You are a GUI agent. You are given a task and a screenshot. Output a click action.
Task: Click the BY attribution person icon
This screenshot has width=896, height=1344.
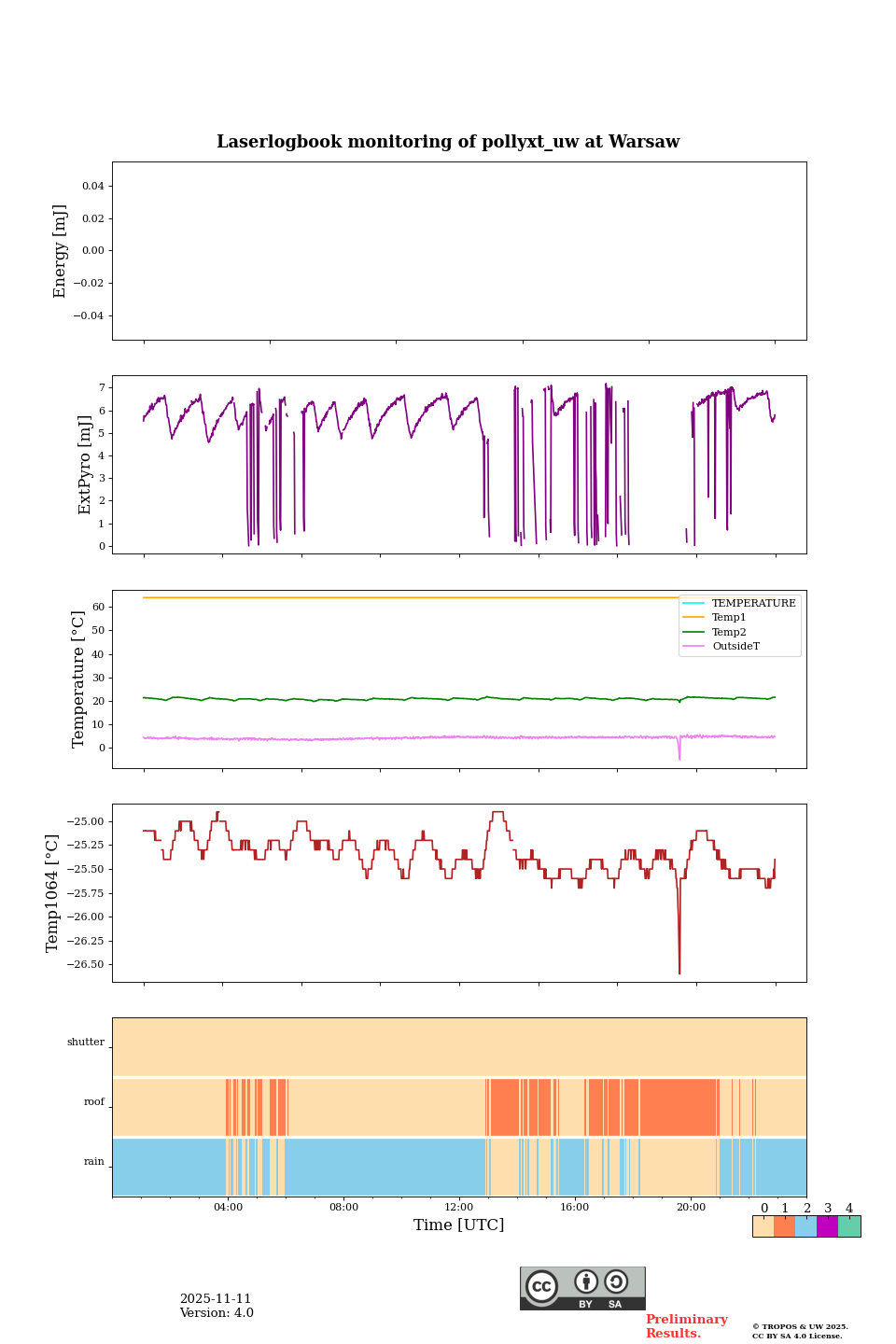pyautogui.click(x=586, y=1281)
